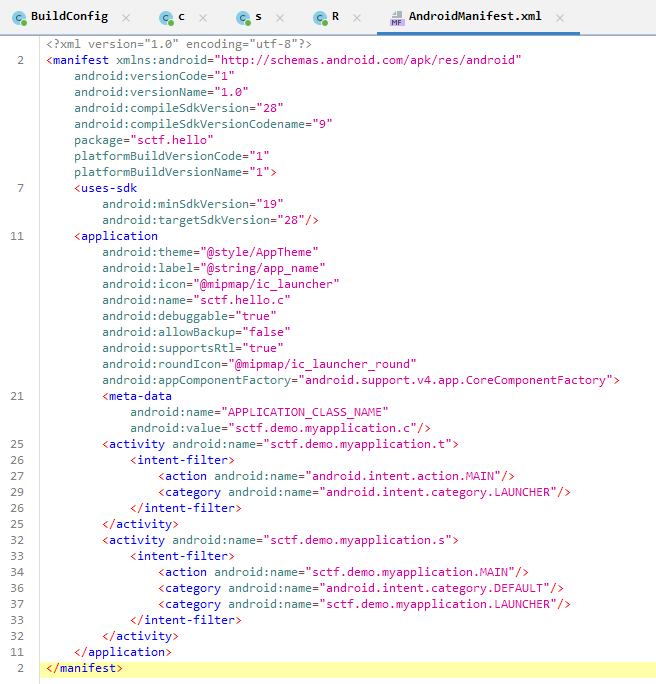656x684 pixels.
Task: Click the class icon on the c tab
Action: [x=165, y=18]
